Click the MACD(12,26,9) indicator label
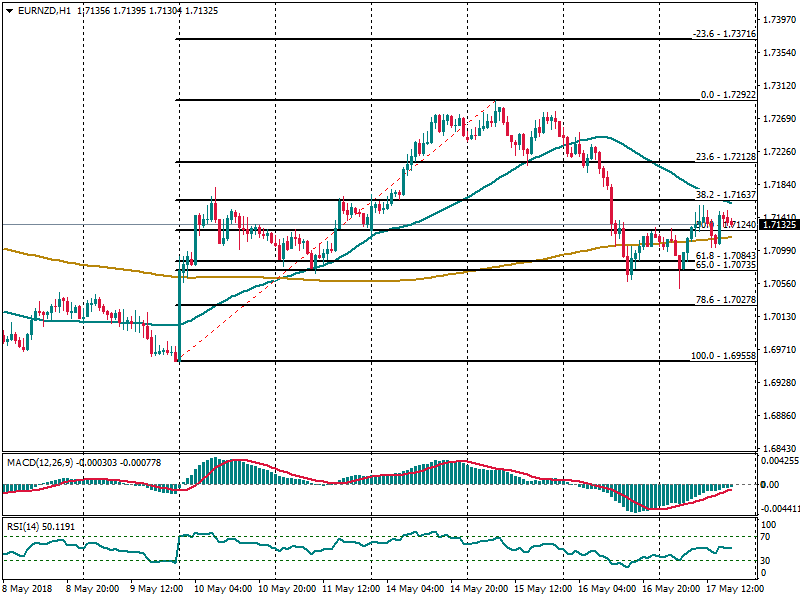 (40, 462)
